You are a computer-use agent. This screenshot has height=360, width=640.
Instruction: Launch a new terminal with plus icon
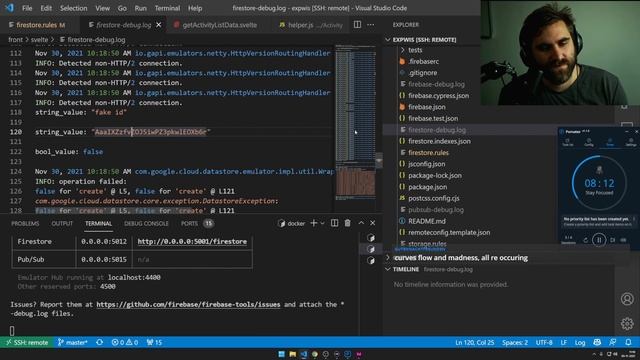click(313, 223)
